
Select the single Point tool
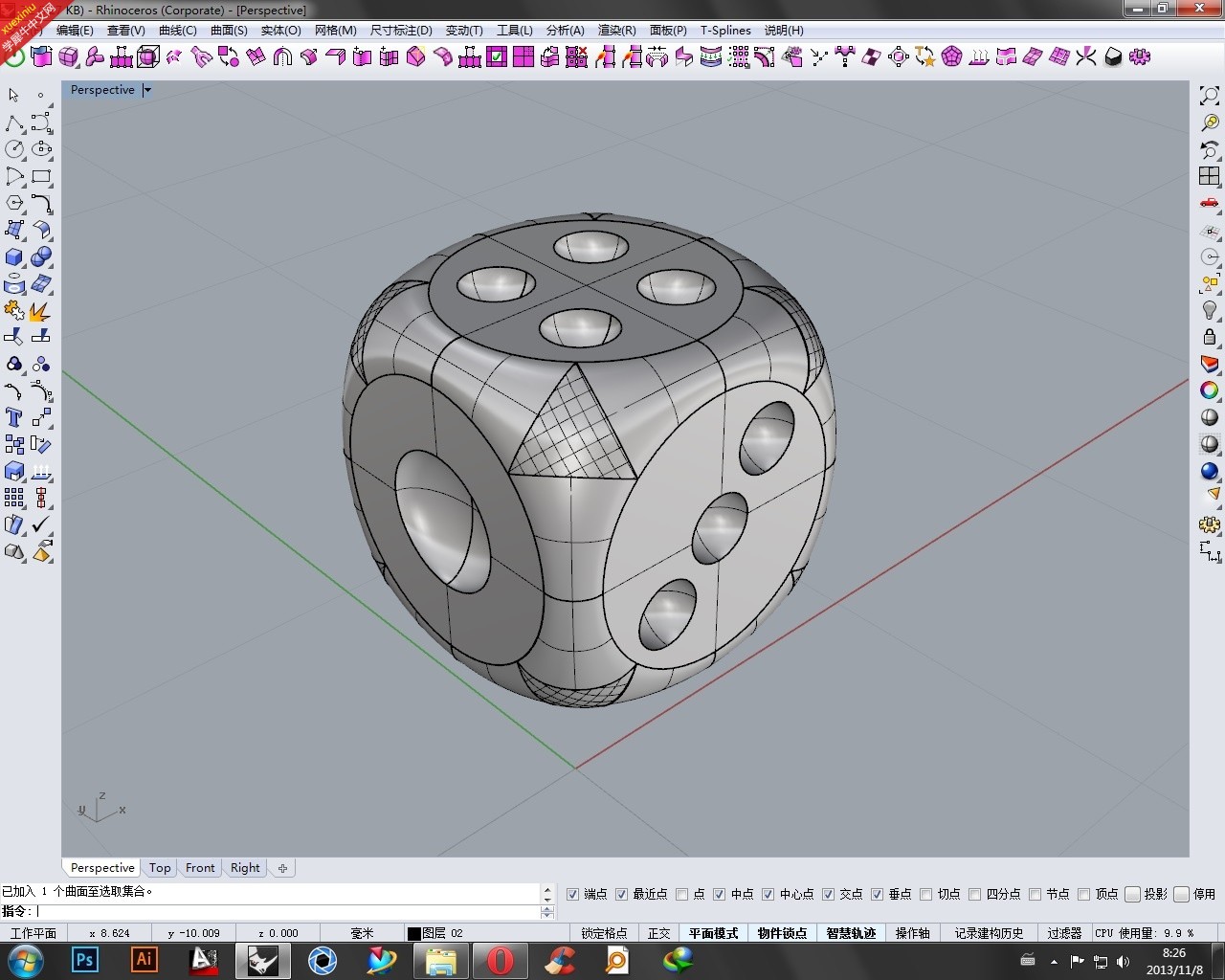(40, 96)
